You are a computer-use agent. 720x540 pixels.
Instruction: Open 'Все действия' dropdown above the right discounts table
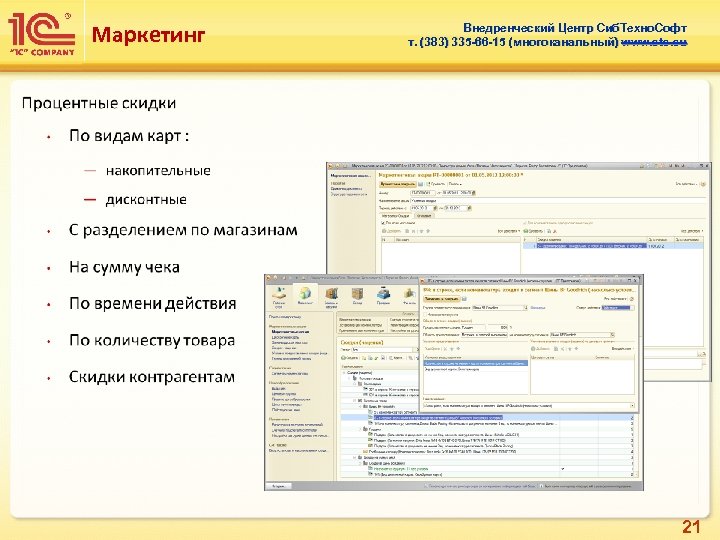coord(692,231)
